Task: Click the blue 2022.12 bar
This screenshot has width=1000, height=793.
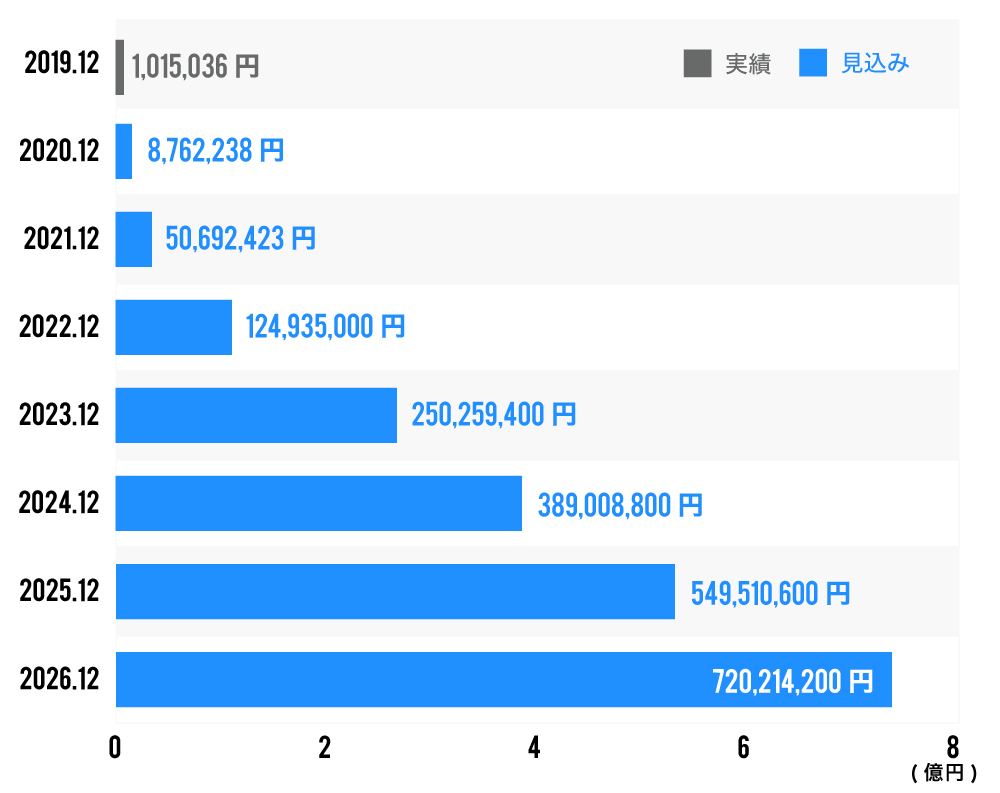Action: click(x=174, y=327)
